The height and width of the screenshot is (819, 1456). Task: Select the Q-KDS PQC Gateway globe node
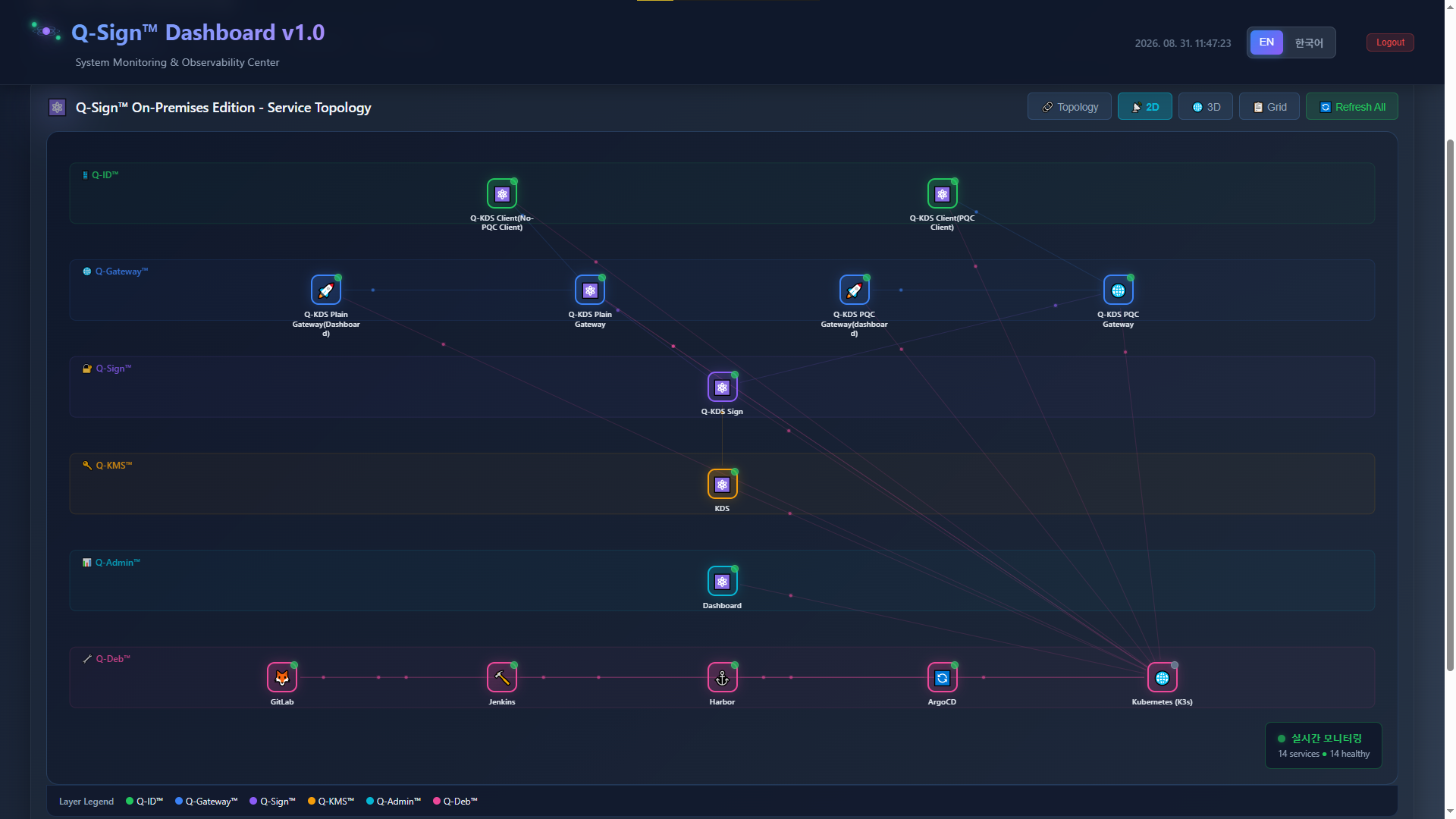tap(1118, 290)
